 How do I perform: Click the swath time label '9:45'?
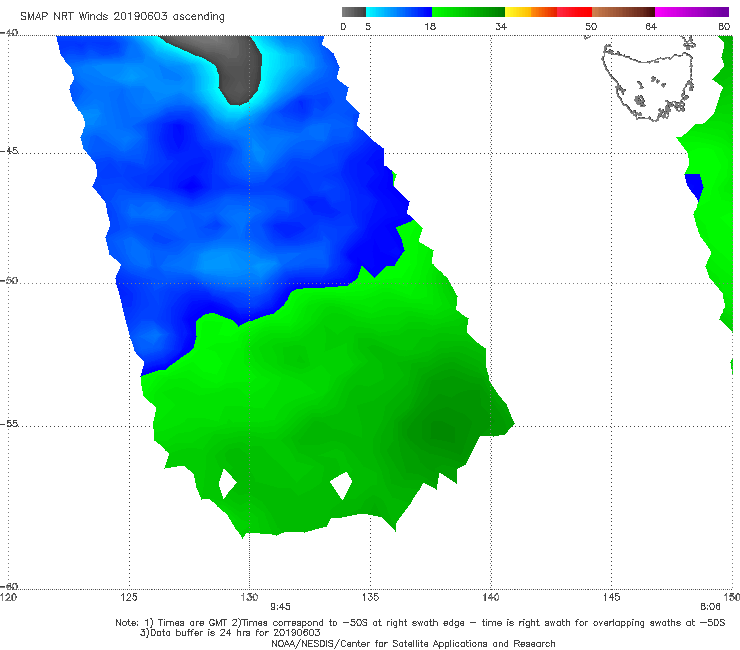(x=280, y=607)
